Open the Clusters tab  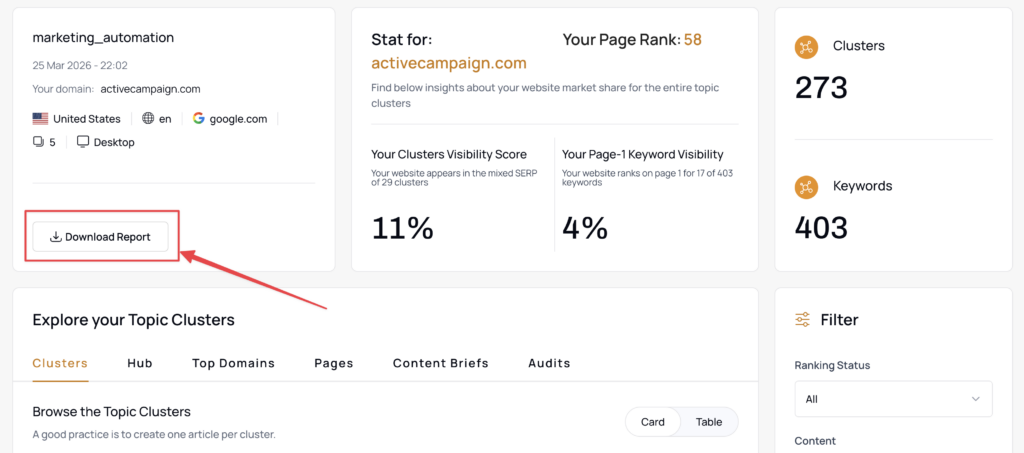pos(60,363)
